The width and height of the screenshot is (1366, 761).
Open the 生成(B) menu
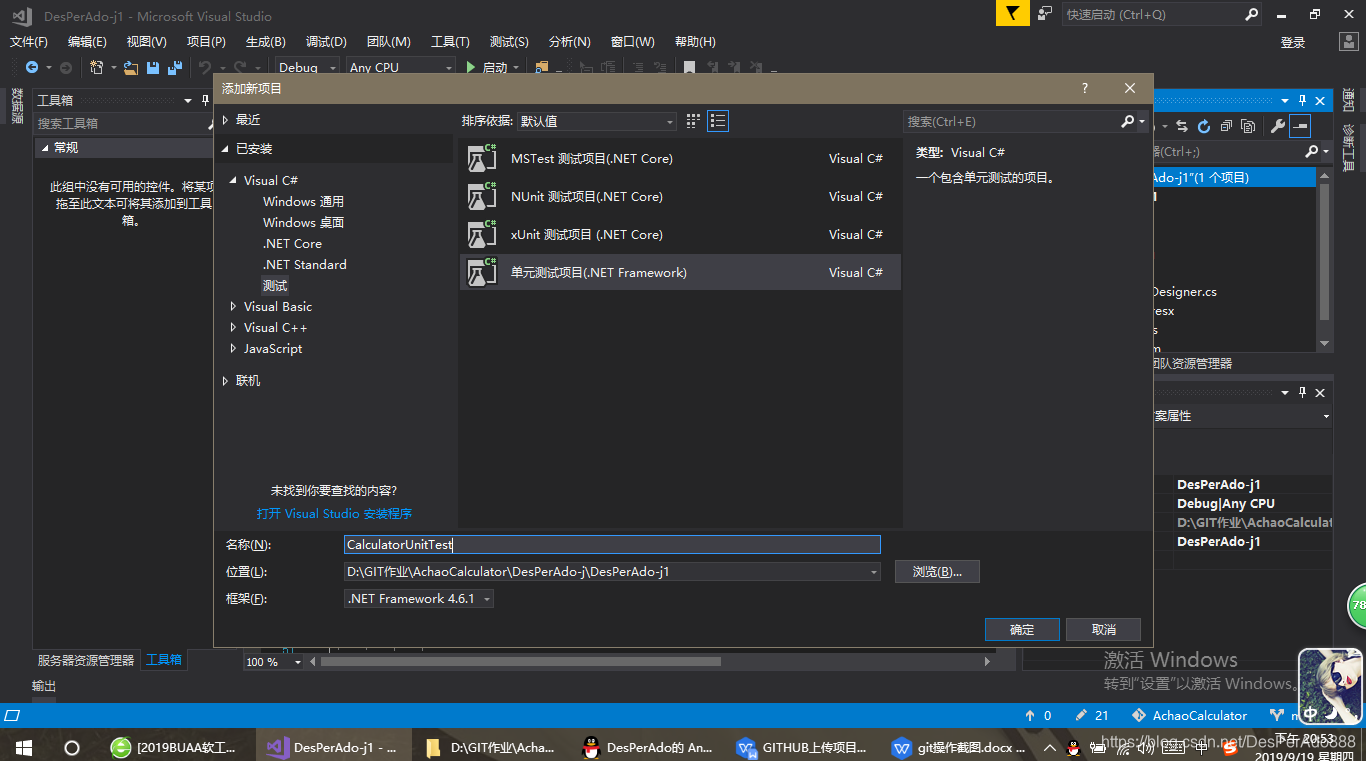[x=266, y=42]
